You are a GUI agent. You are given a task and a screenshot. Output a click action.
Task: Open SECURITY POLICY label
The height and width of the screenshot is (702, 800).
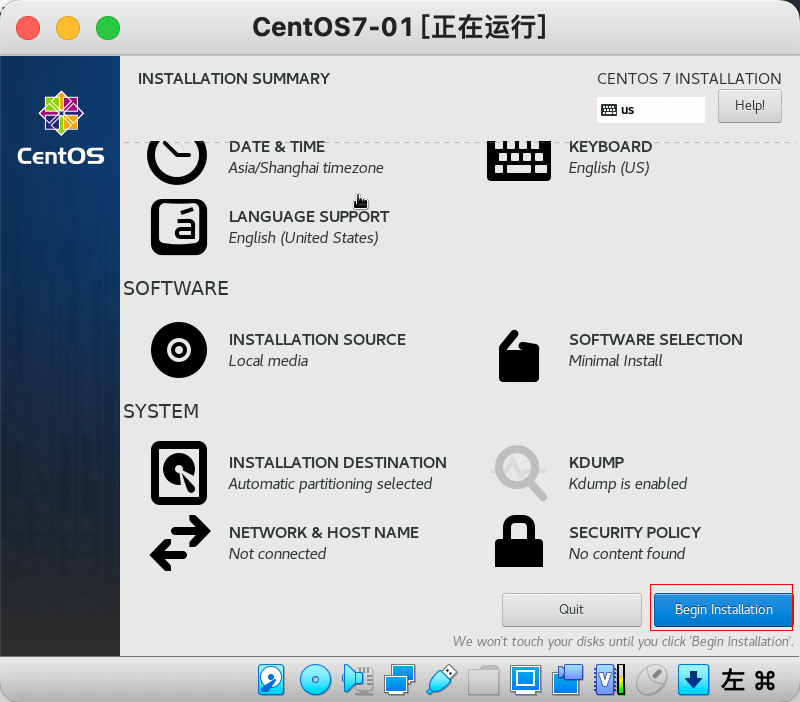(635, 532)
